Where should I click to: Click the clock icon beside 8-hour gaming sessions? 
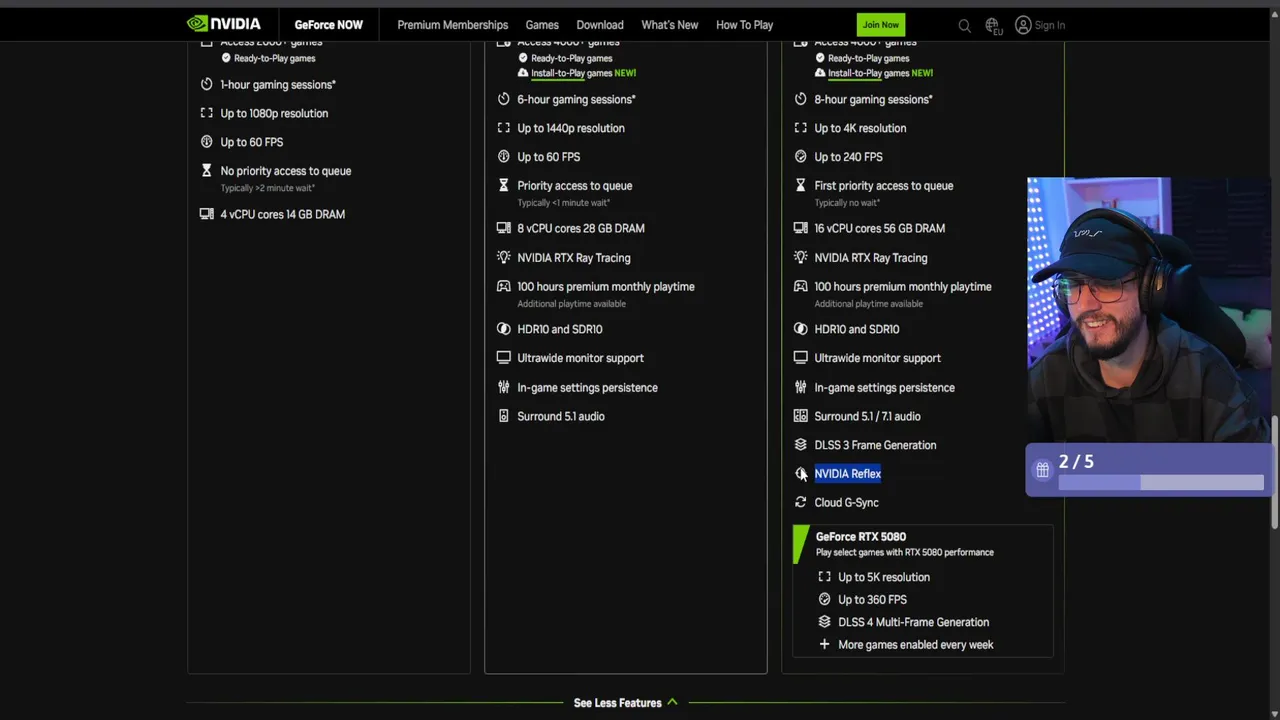point(800,99)
